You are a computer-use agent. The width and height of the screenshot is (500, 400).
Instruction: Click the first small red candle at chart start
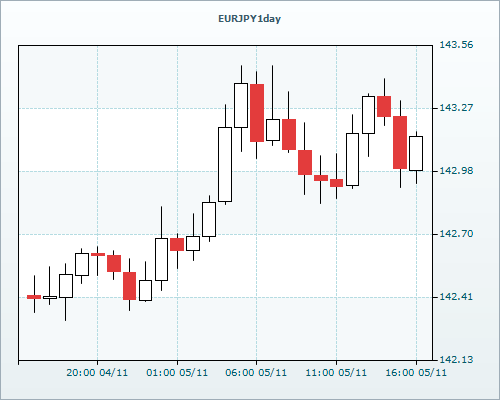click(34, 297)
